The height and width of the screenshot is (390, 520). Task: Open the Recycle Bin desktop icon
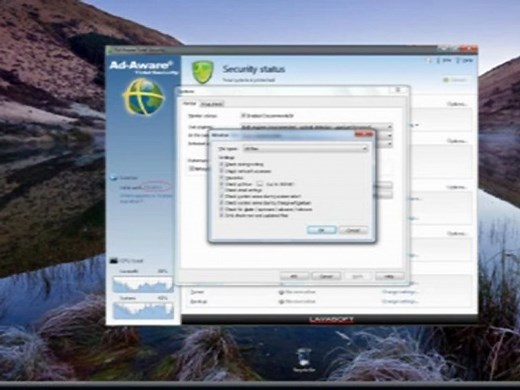coord(304,360)
